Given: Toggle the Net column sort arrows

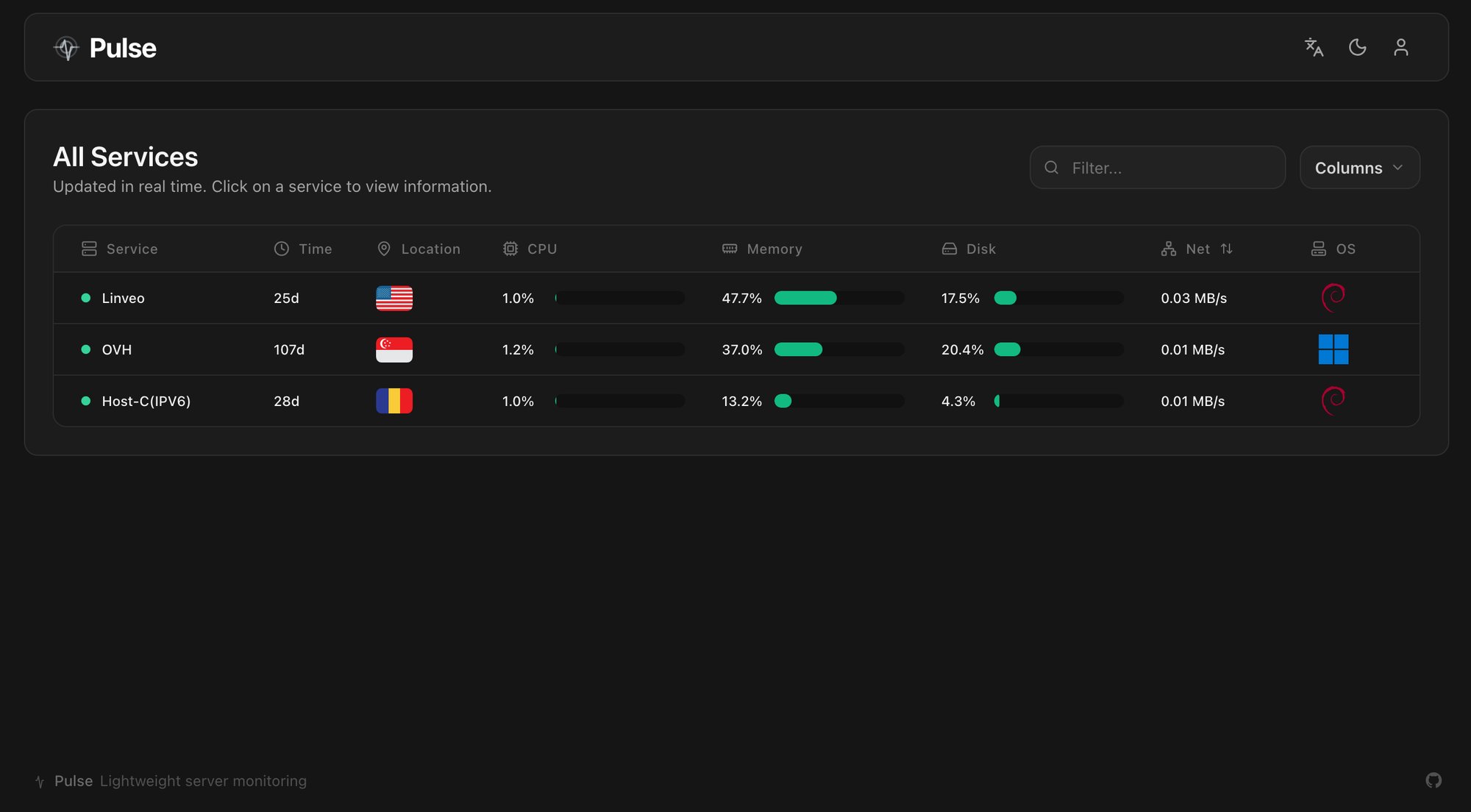Looking at the screenshot, I should pyautogui.click(x=1226, y=249).
